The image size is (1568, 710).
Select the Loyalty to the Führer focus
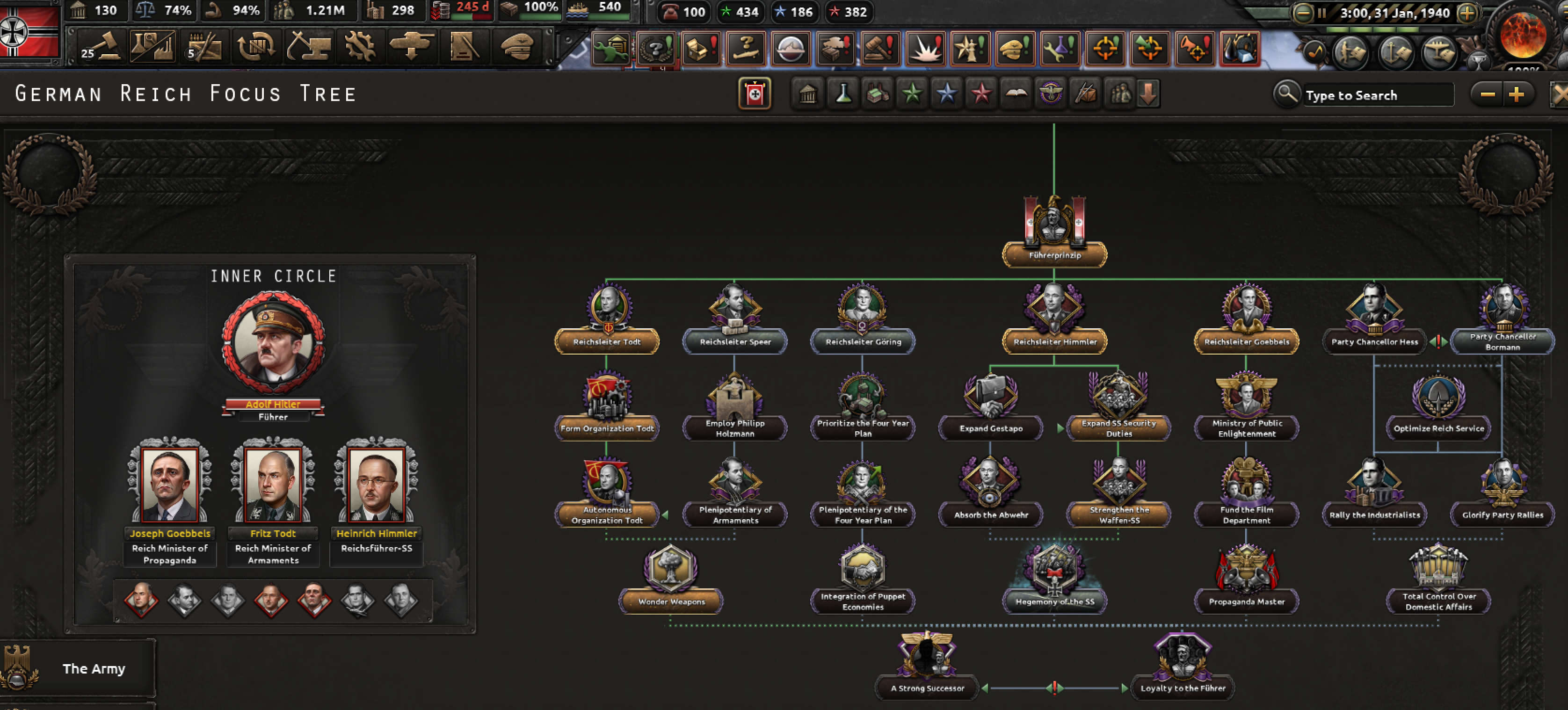point(1182,665)
